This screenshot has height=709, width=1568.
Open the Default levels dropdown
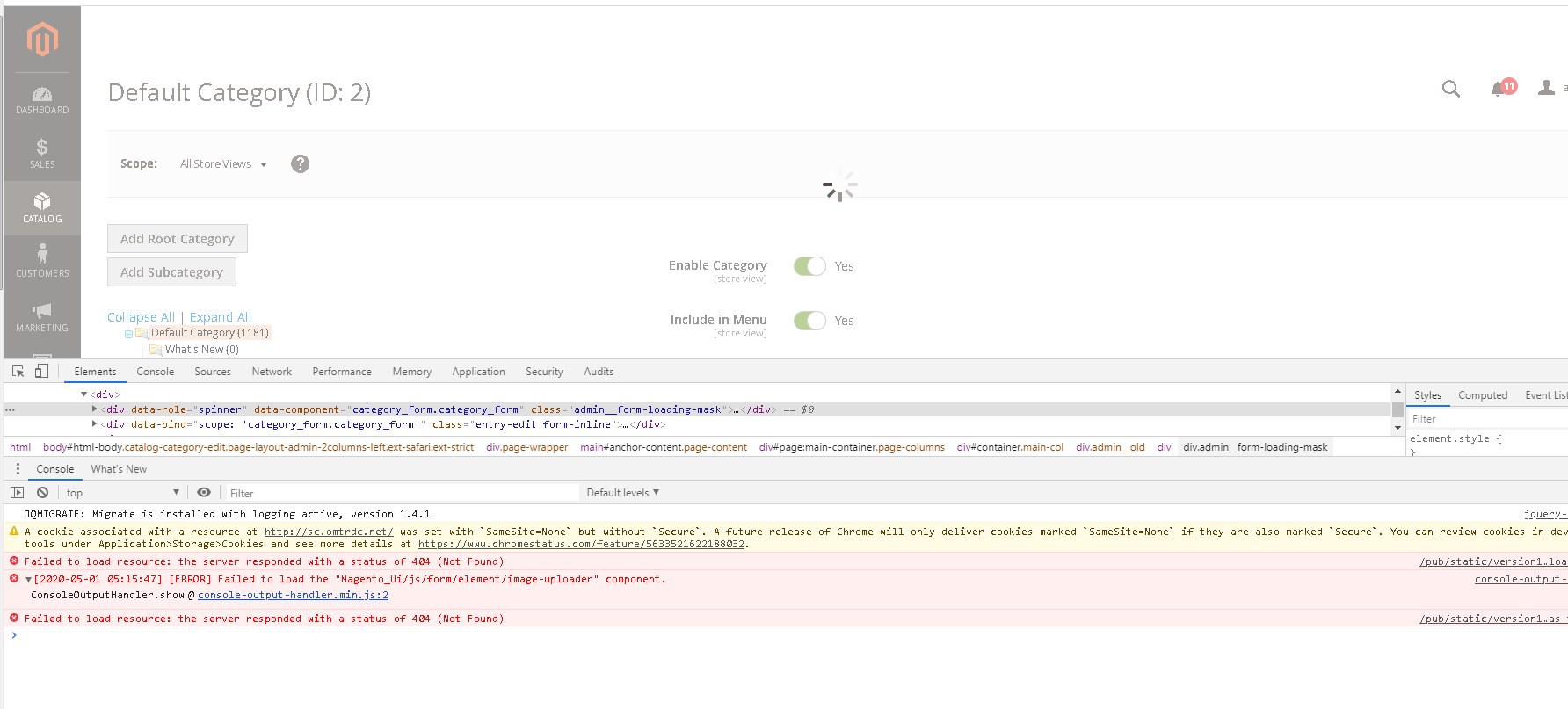click(x=622, y=493)
